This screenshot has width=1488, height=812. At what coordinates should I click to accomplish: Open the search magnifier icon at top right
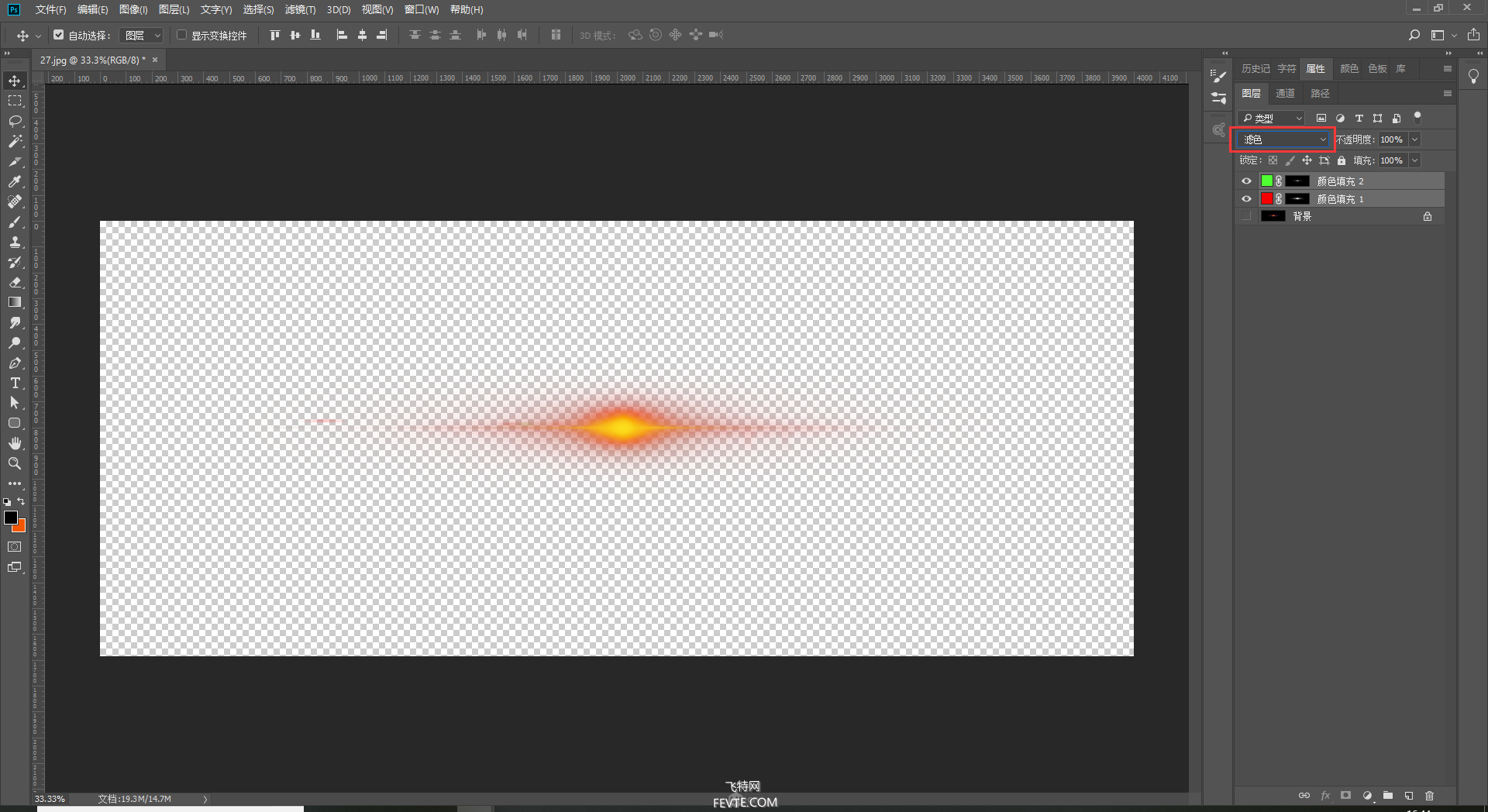click(x=1414, y=35)
